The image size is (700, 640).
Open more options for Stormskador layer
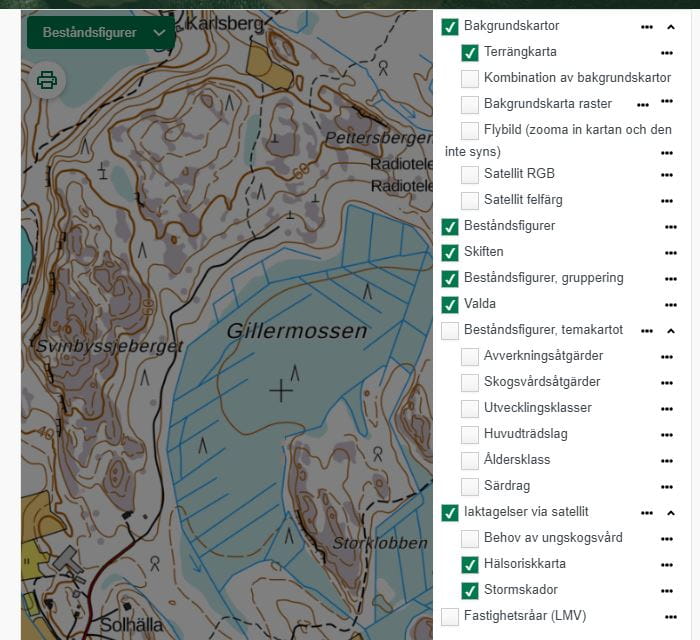tap(667, 590)
